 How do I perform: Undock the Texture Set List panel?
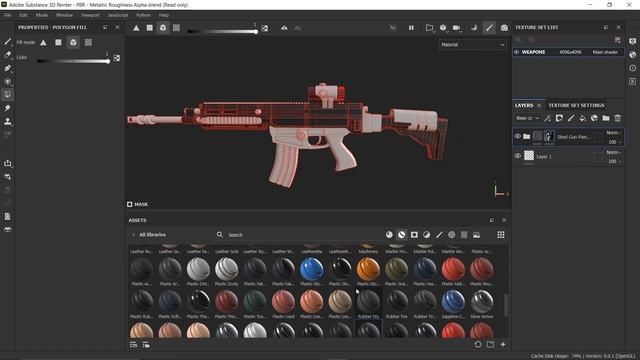[x=606, y=27]
